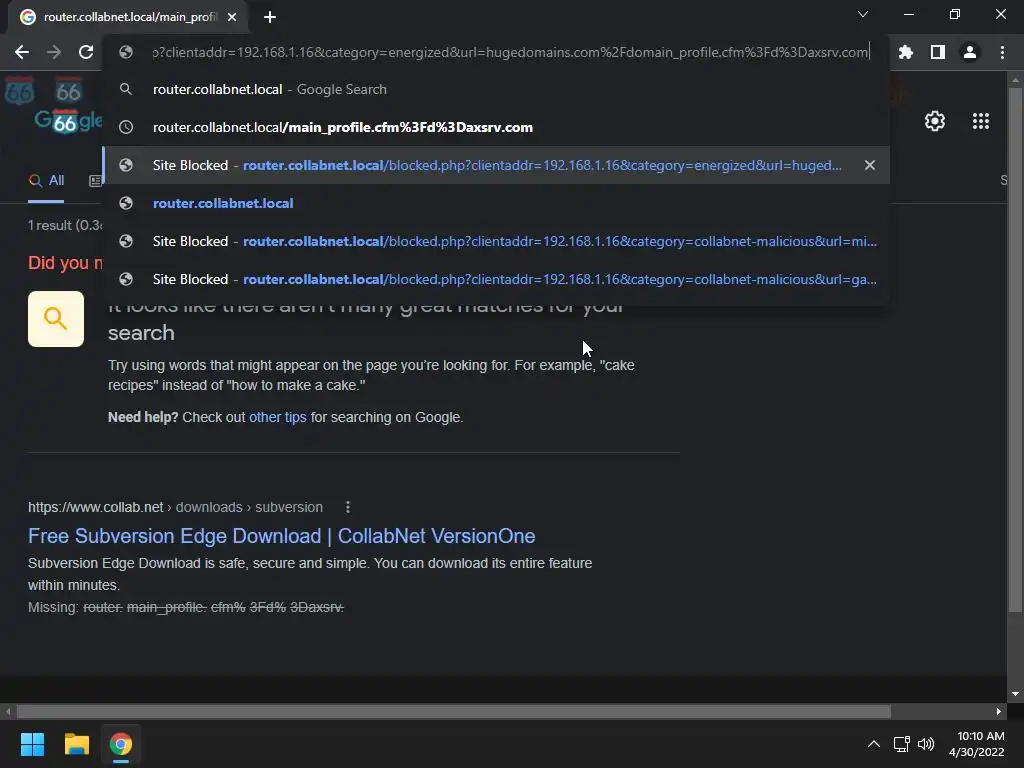
Task: Switch to the All search results tab
Action: click(x=46, y=181)
